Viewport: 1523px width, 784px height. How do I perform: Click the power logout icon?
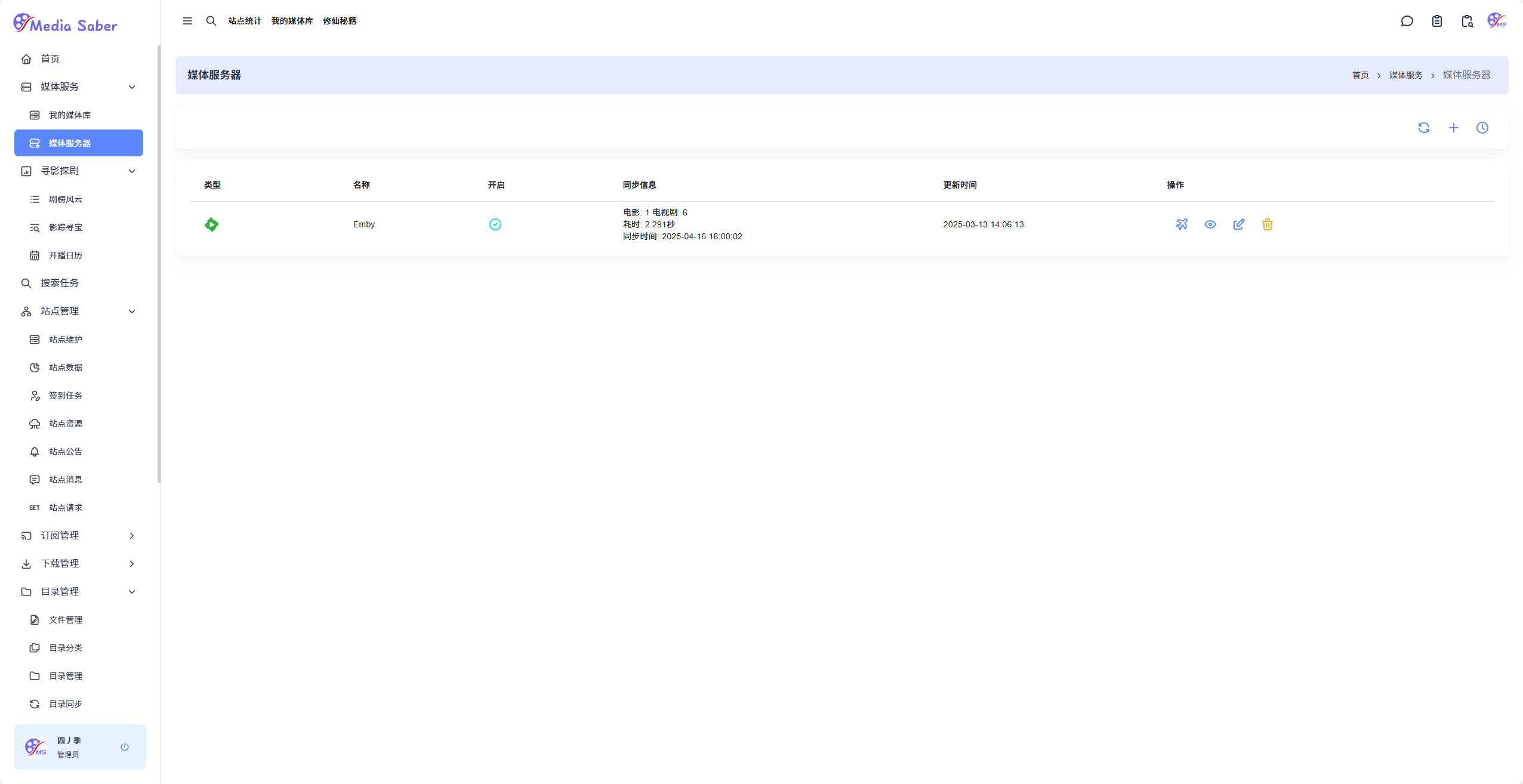(x=124, y=747)
